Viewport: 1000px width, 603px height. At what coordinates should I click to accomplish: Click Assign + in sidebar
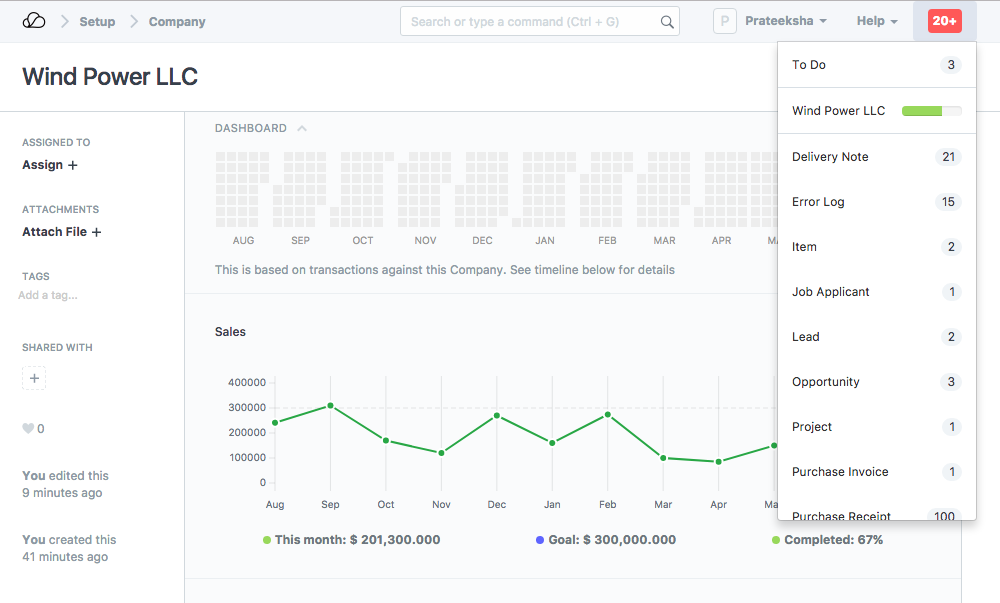pyautogui.click(x=50, y=165)
